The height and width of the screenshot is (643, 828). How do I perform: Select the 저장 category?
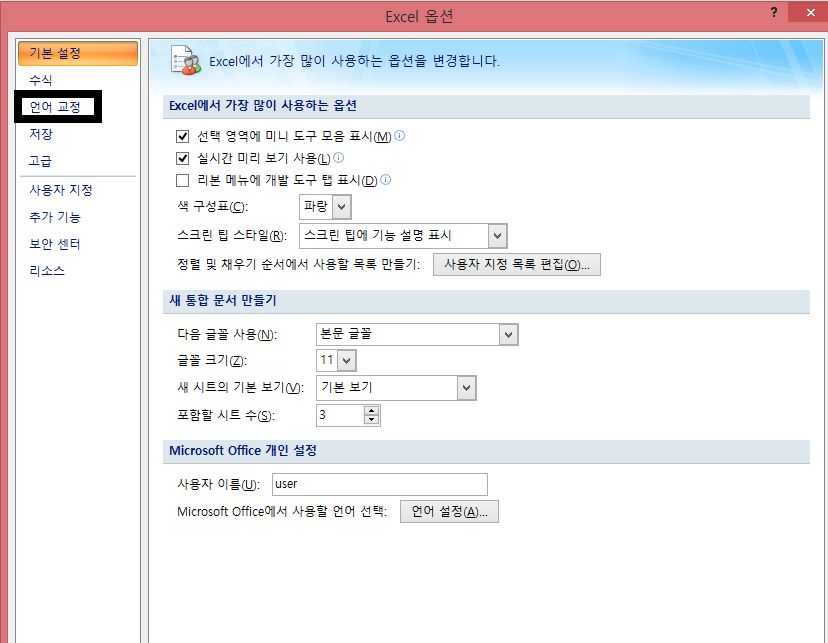tap(41, 134)
